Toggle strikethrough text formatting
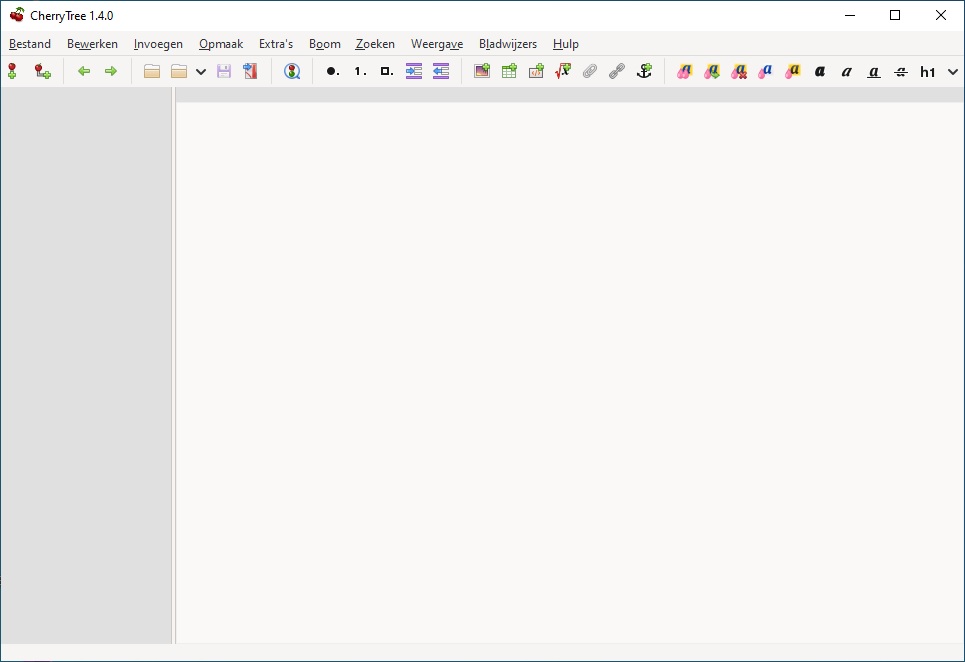965x662 pixels. click(901, 71)
